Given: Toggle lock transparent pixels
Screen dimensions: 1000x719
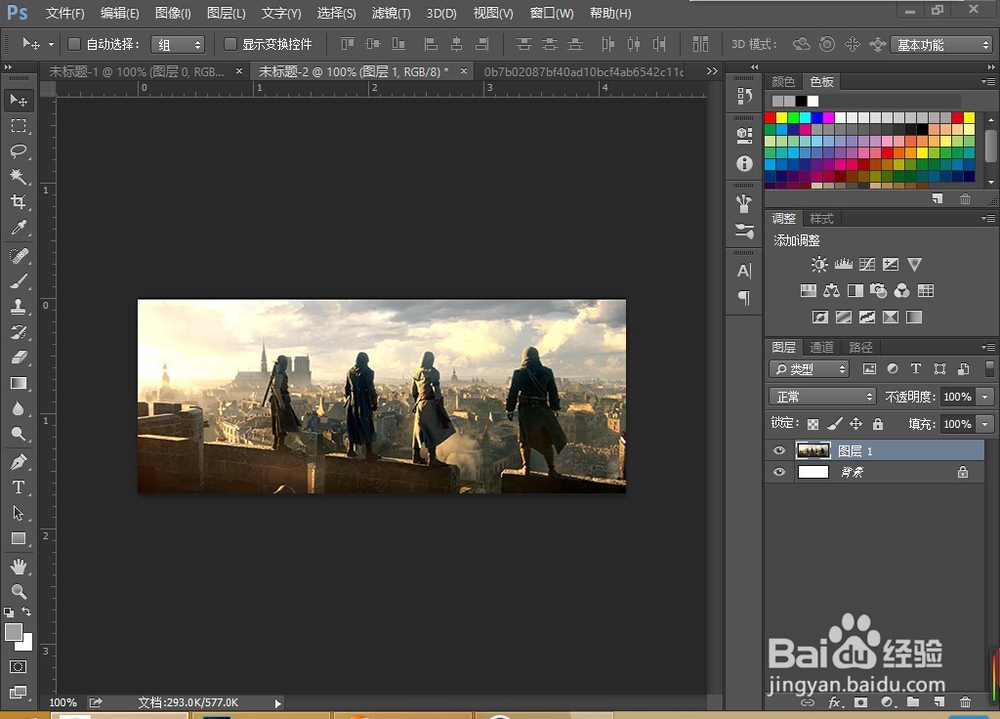Looking at the screenshot, I should pyautogui.click(x=812, y=424).
